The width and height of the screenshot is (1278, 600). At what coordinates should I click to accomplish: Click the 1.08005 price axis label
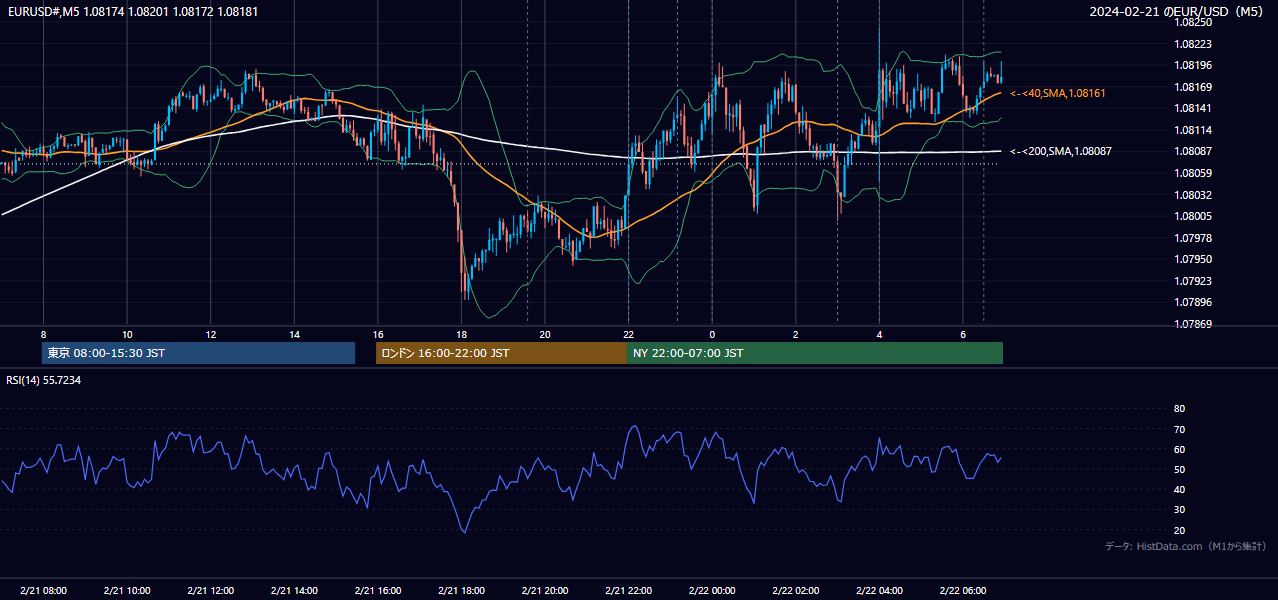(1193, 216)
